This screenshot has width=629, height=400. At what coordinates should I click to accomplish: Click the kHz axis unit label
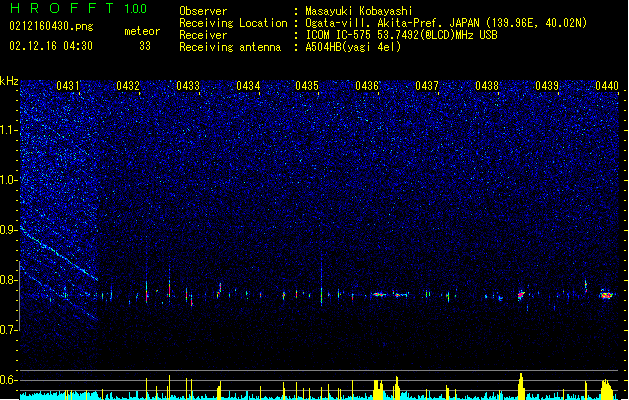tap(9, 81)
